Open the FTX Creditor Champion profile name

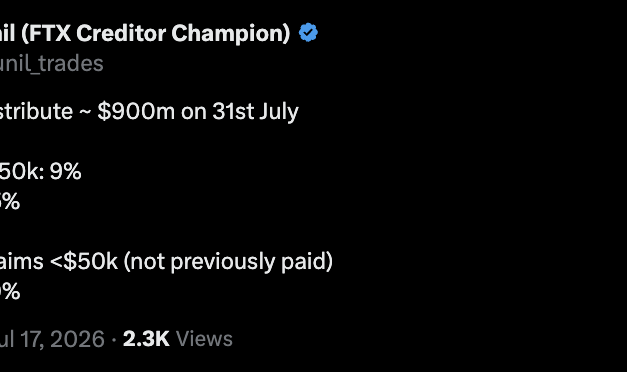click(x=145, y=33)
